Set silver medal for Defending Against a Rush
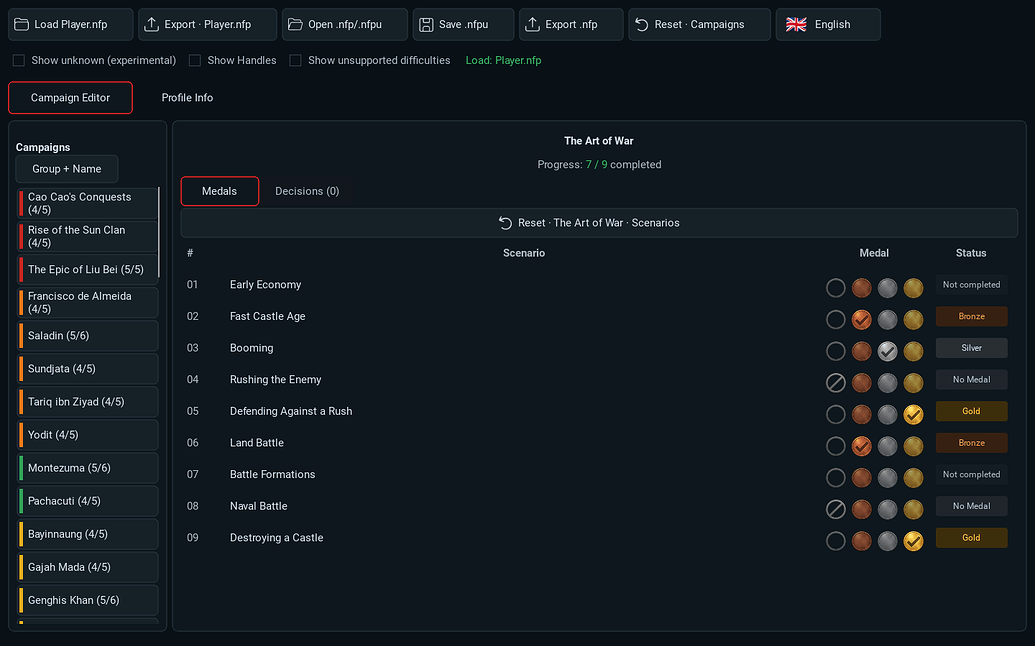Screen dimensions: 1035x646 887,414
